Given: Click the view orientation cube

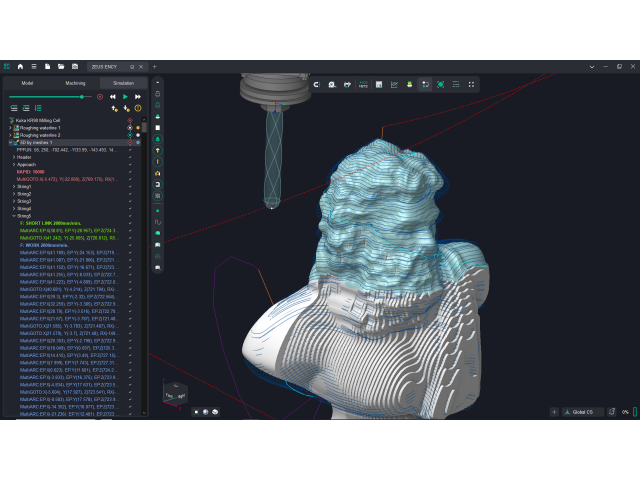Looking at the screenshot, I should pyautogui.click(x=174, y=391).
